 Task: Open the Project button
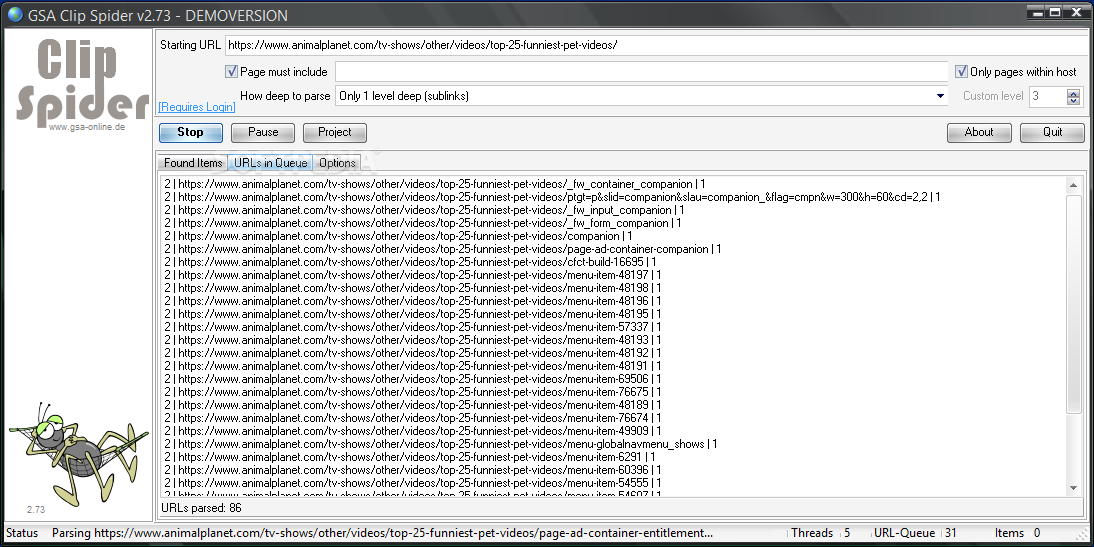click(x=334, y=133)
